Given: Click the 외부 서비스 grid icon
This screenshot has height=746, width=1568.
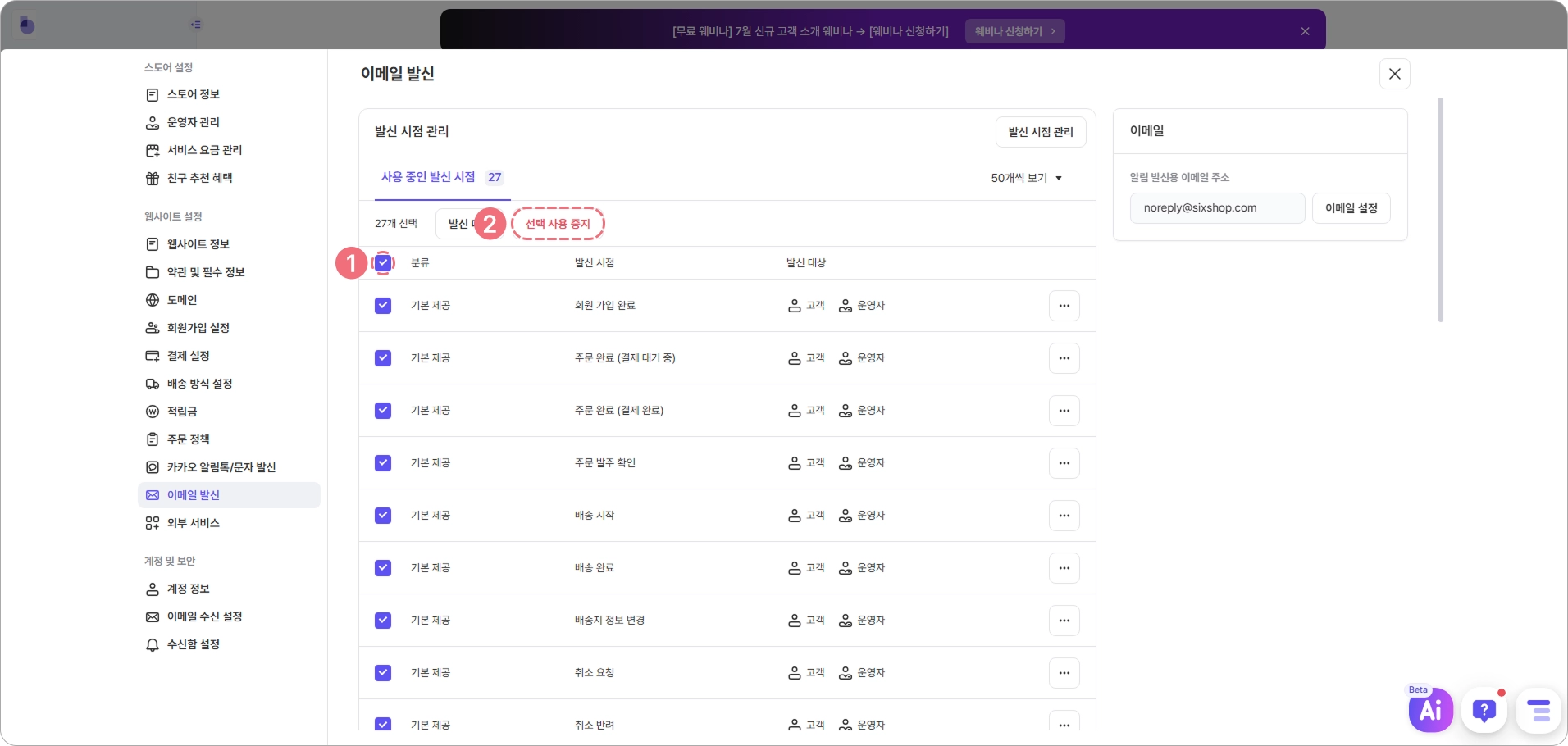Looking at the screenshot, I should 153,523.
